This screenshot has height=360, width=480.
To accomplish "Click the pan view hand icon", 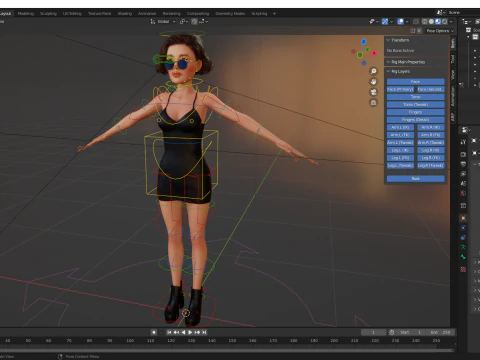I will click(373, 81).
